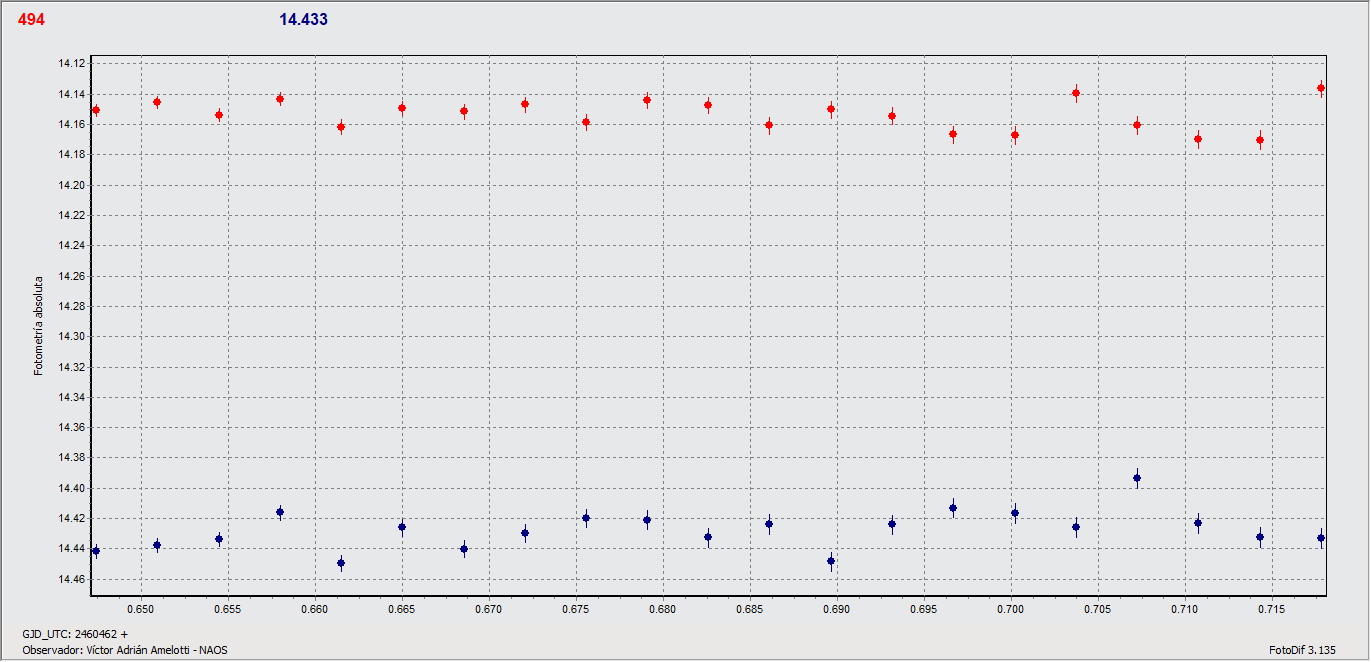The image size is (1371, 662).
Task: Click the 14.16 y-axis tick label
Action: (72, 125)
